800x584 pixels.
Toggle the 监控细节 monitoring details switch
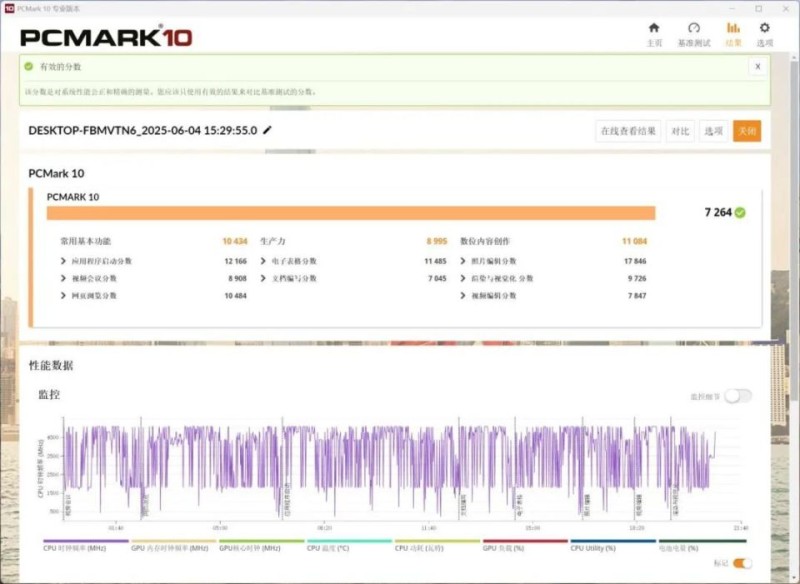coord(737,396)
